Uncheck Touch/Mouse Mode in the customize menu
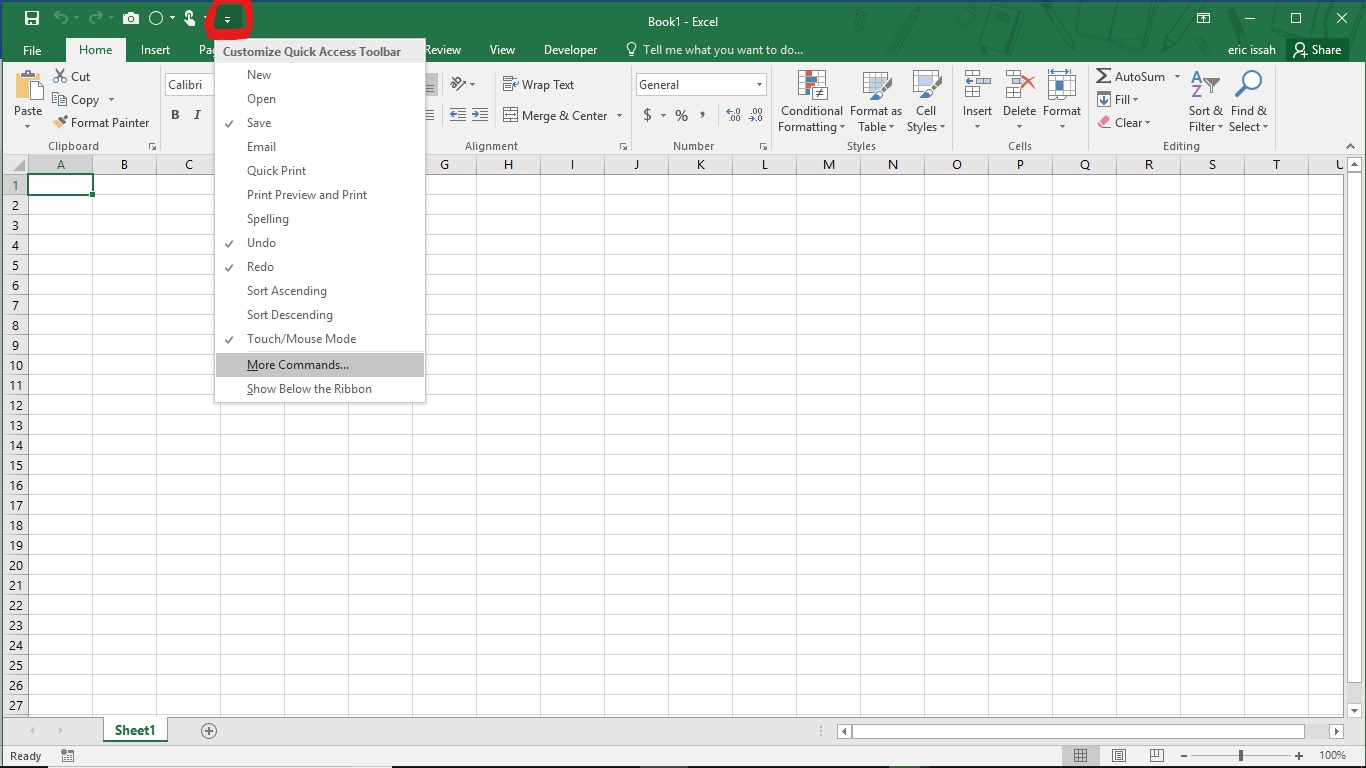1366x768 pixels. pos(320,339)
